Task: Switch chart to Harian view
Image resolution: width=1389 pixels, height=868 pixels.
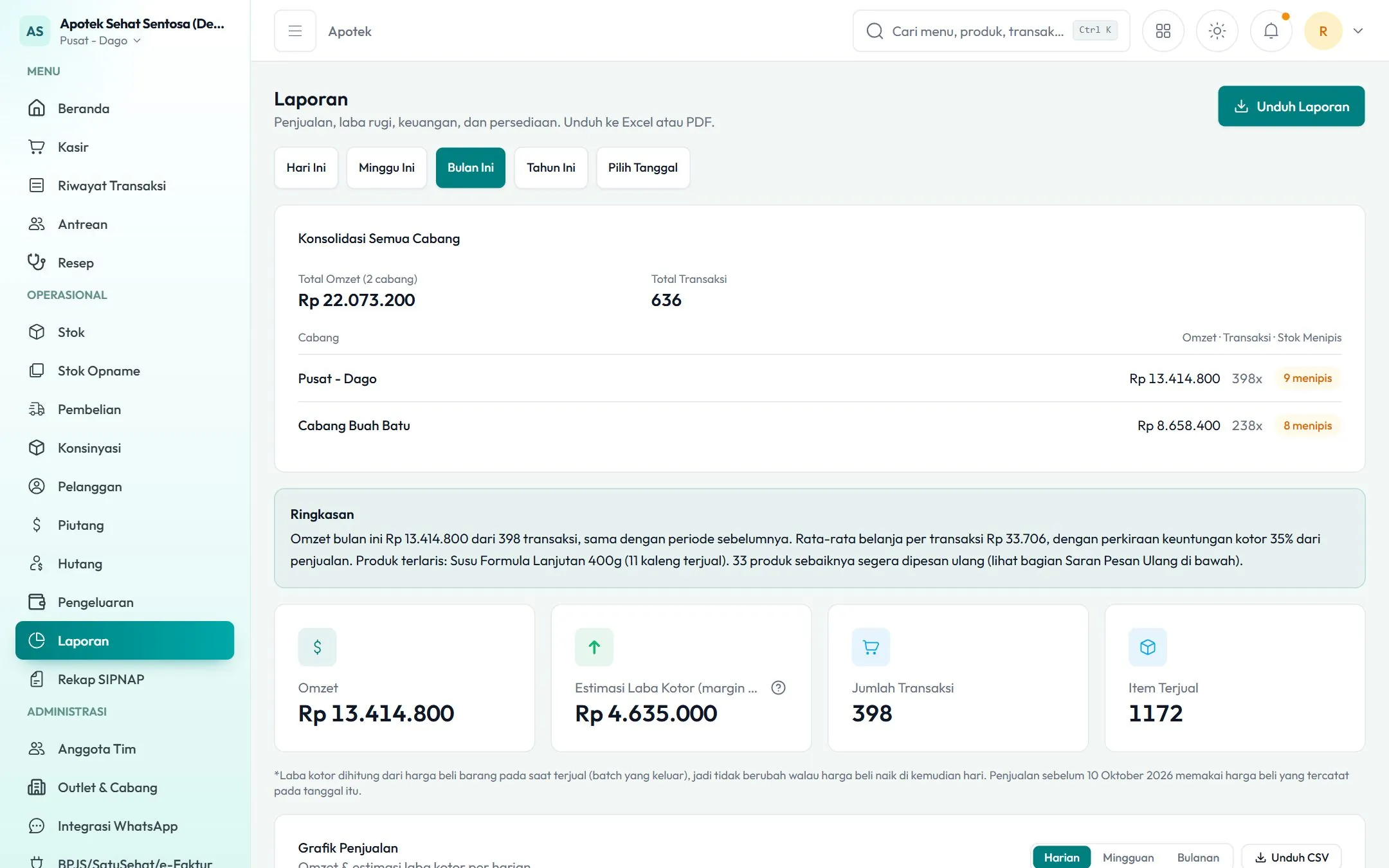Action: click(x=1062, y=857)
